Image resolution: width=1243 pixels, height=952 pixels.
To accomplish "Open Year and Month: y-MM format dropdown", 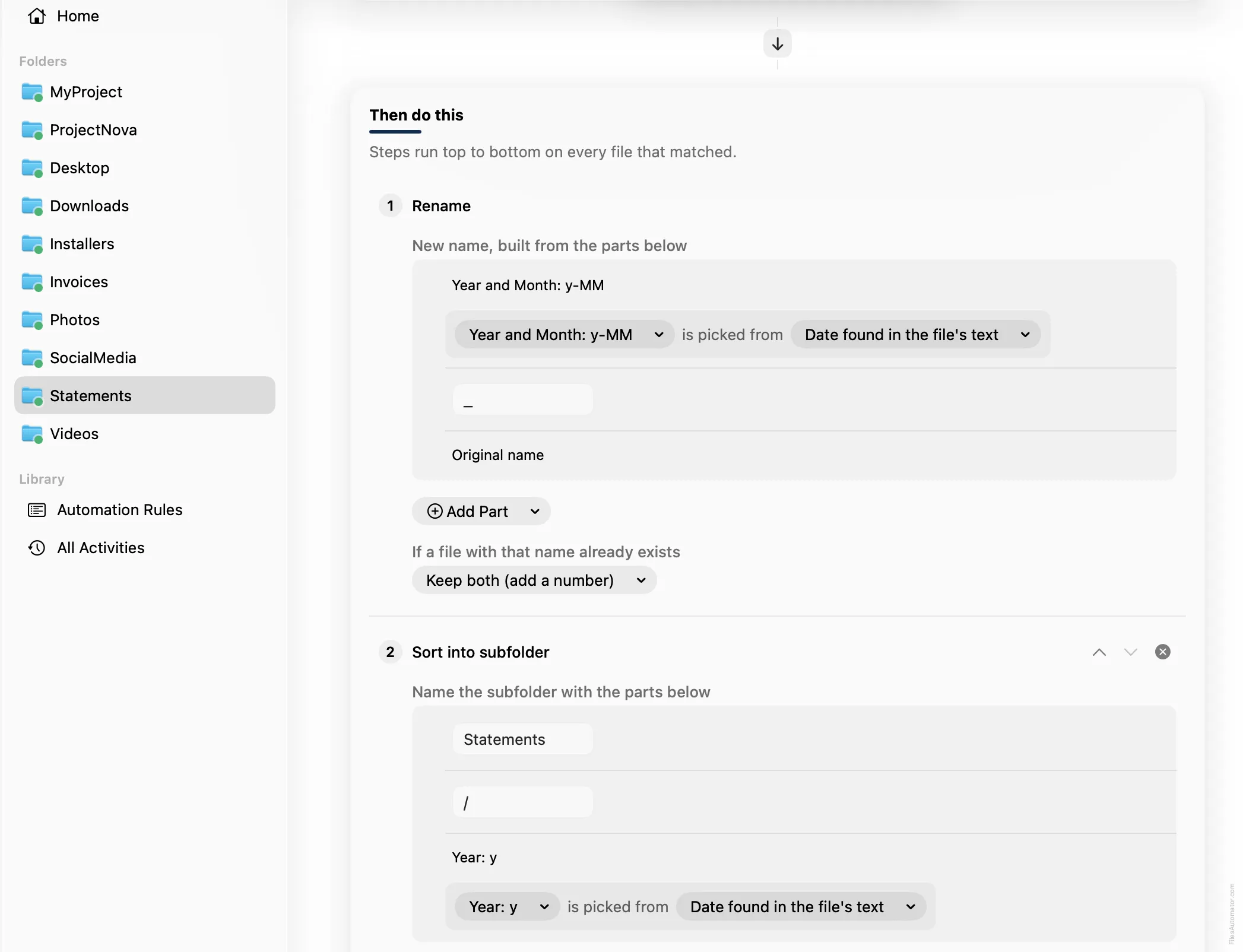I will 564,335.
